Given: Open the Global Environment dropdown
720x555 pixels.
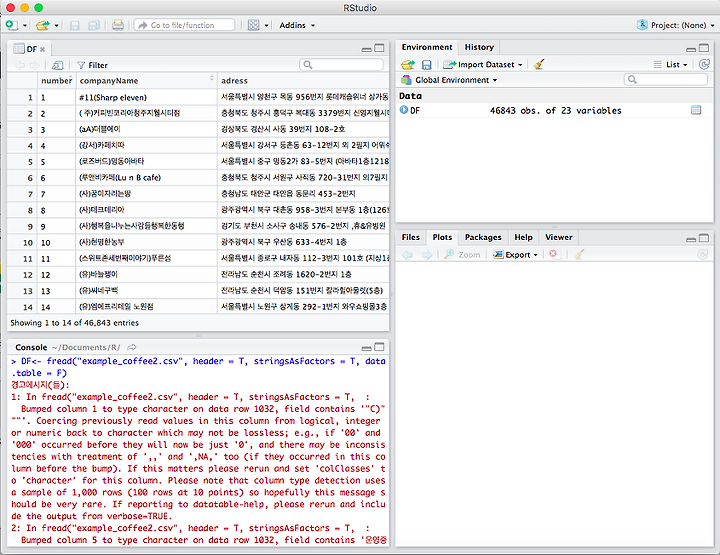Looking at the screenshot, I should (450, 80).
